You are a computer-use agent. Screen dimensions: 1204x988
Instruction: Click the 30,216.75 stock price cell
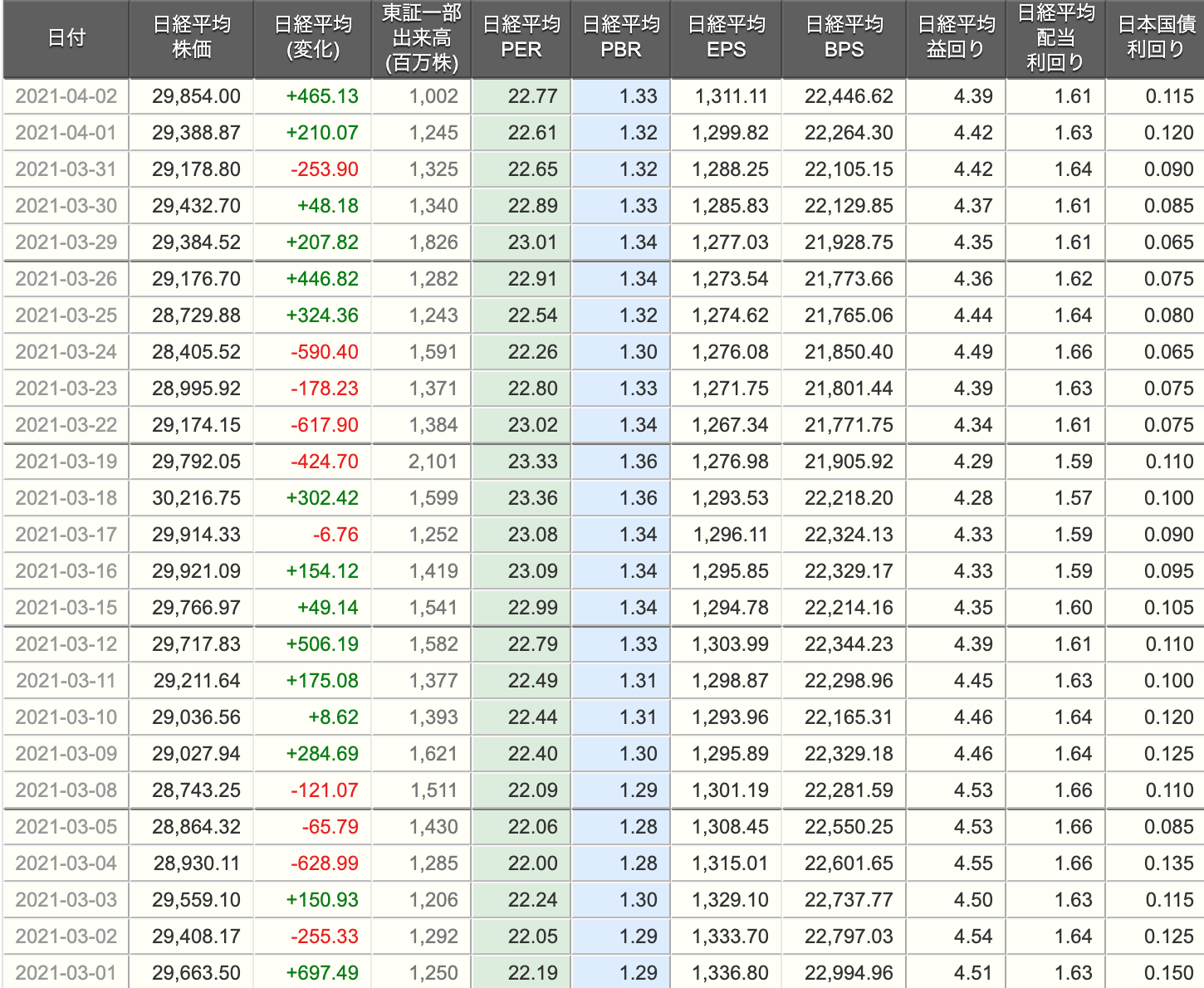pyautogui.click(x=196, y=498)
